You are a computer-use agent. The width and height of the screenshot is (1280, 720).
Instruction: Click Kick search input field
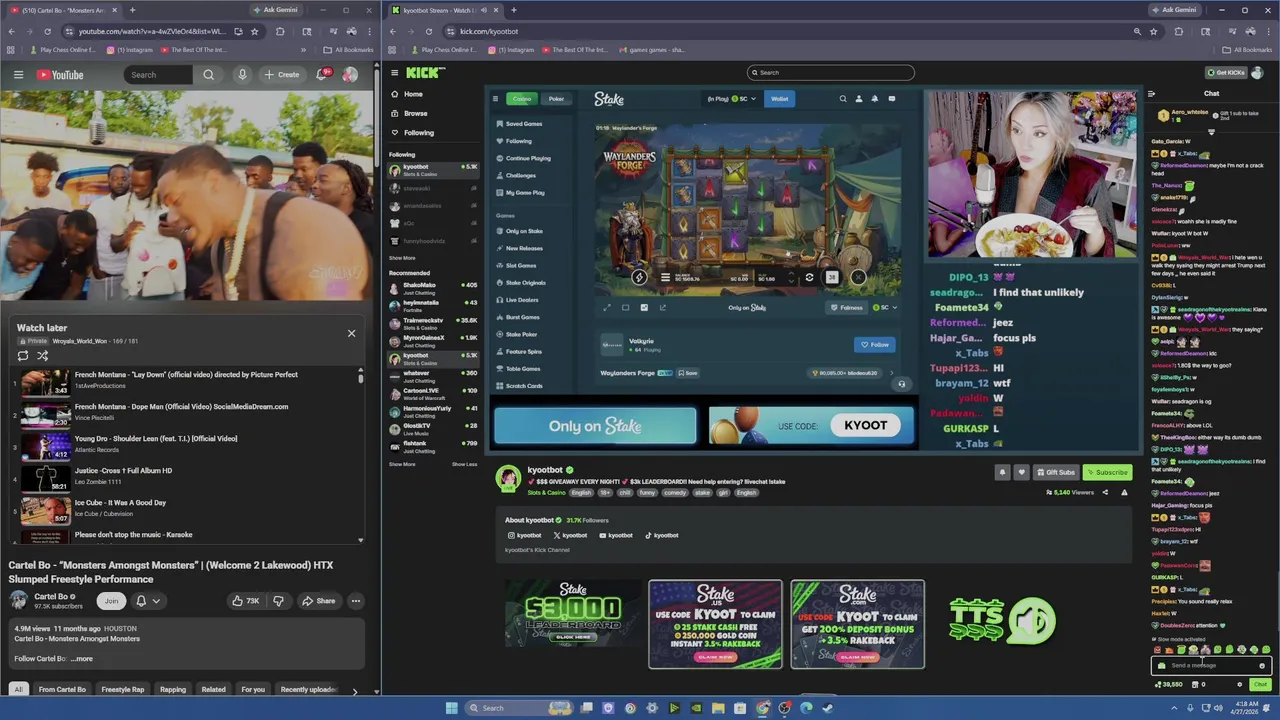click(831, 72)
